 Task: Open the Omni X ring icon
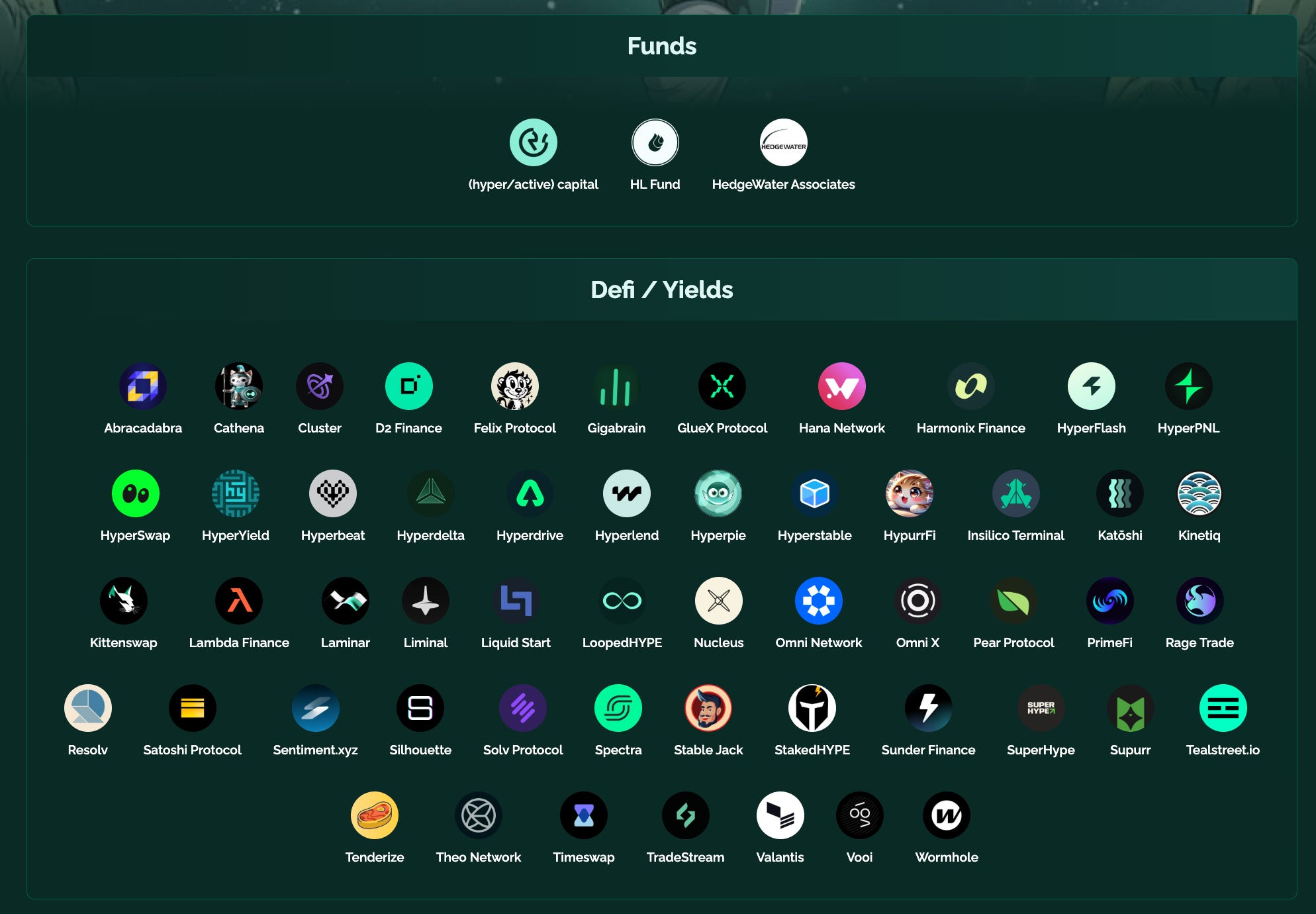tap(917, 601)
